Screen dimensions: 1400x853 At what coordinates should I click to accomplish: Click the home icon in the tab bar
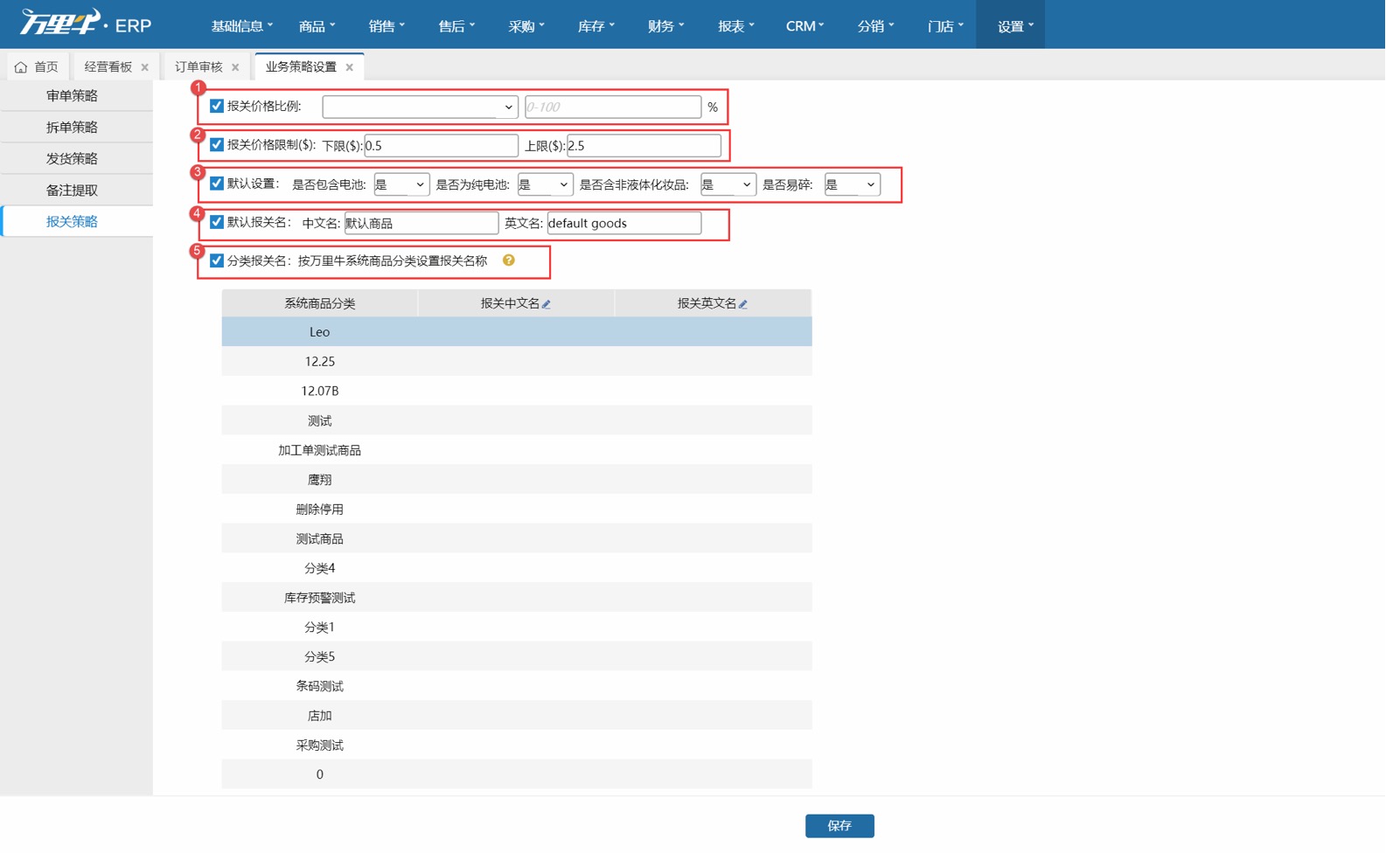[x=19, y=65]
